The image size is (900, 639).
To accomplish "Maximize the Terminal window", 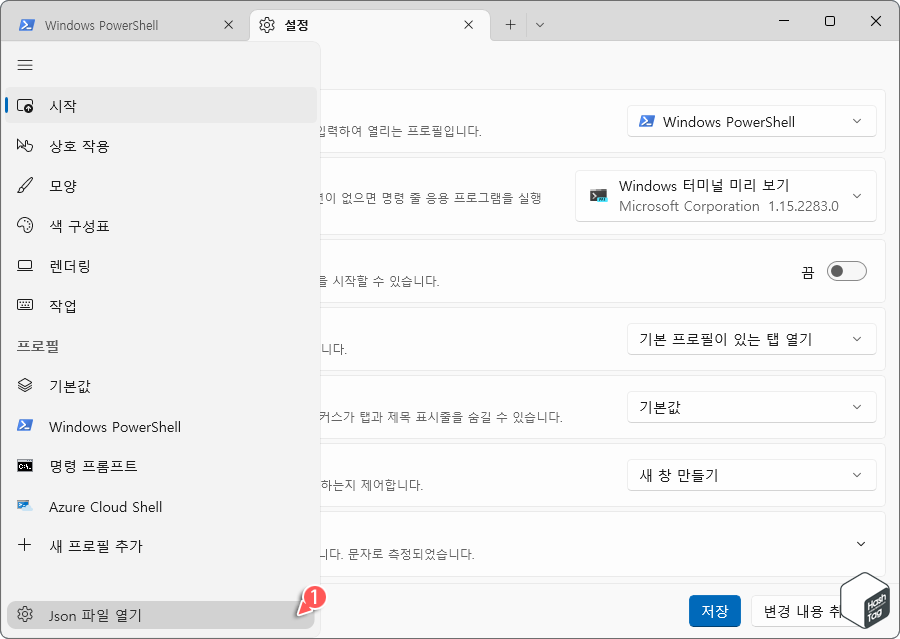I will tap(830, 21).
